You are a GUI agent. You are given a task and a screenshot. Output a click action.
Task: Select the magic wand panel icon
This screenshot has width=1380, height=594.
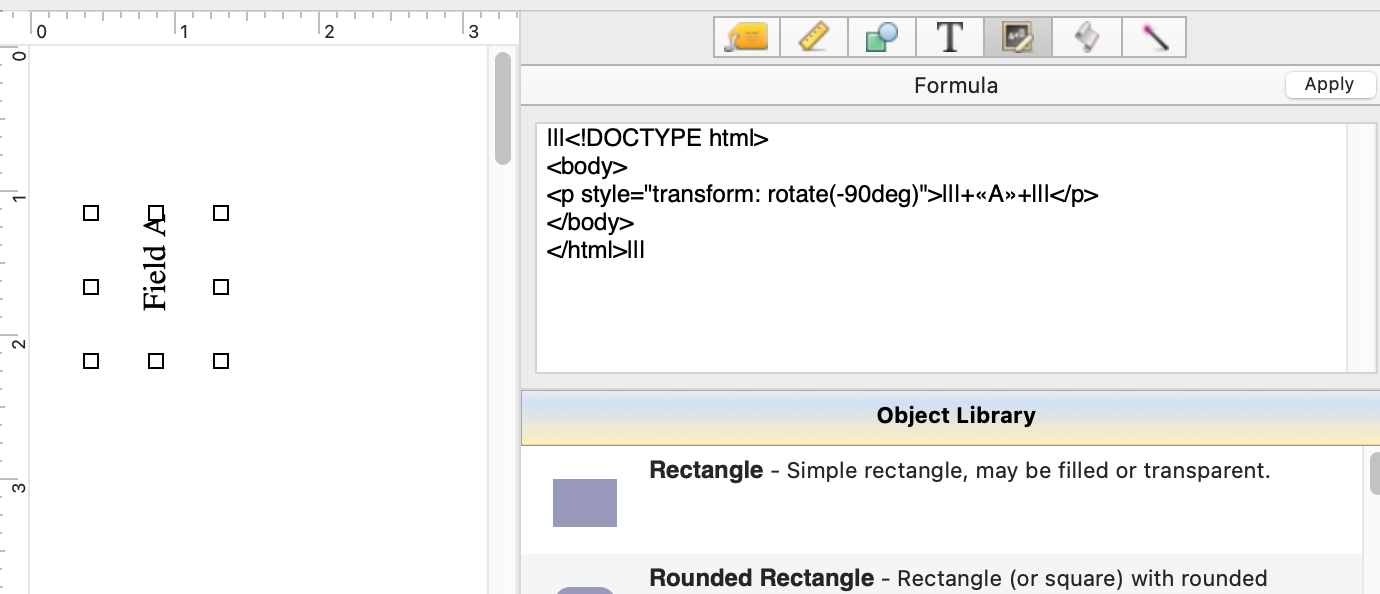click(1154, 38)
